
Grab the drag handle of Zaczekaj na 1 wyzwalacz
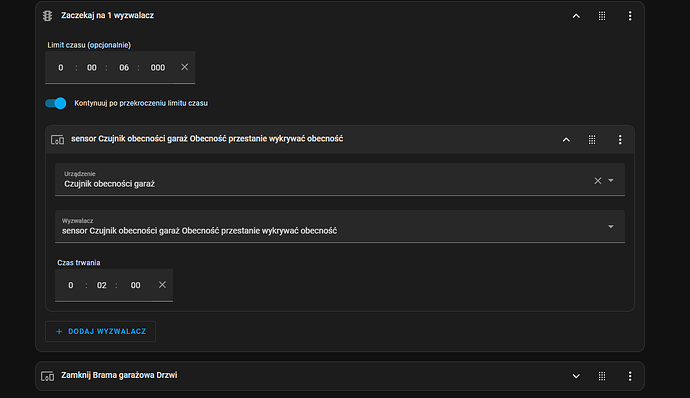tap(602, 16)
